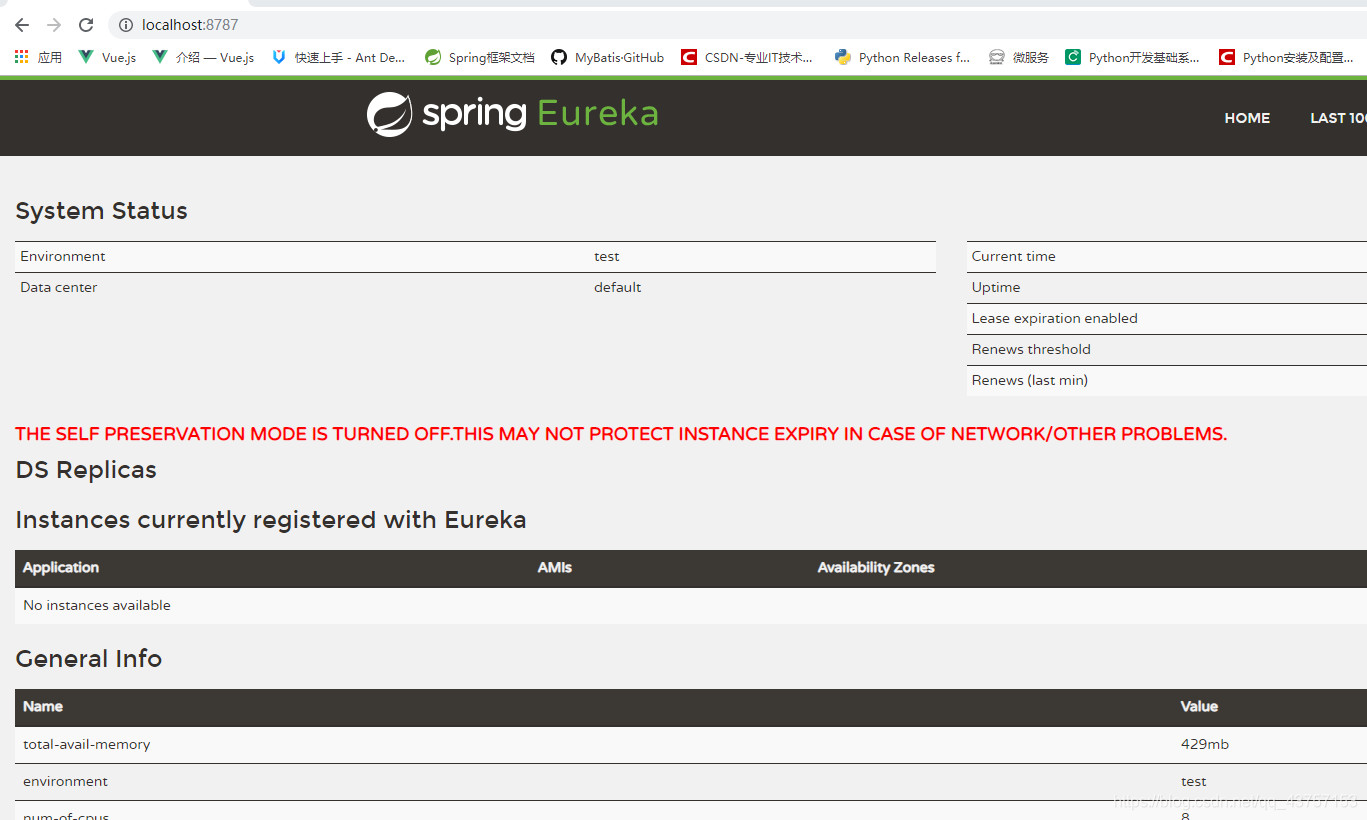Click the System Status heading
1367x820 pixels.
(x=101, y=211)
